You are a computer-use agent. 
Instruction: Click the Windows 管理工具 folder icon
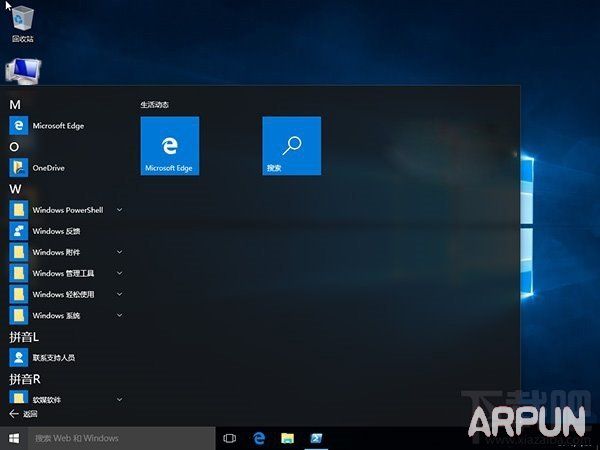[x=19, y=273]
